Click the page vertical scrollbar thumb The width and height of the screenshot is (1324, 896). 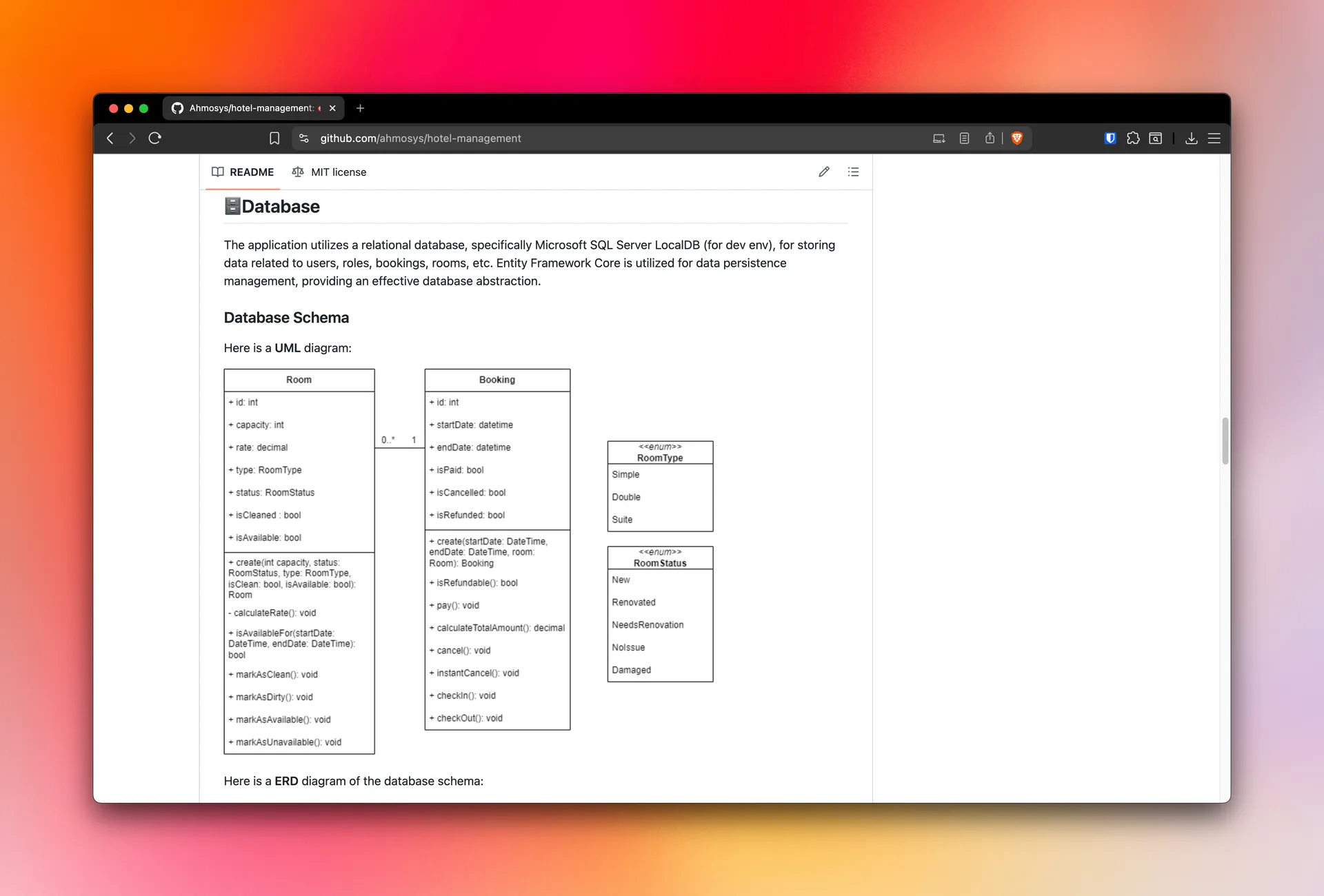coord(1225,440)
